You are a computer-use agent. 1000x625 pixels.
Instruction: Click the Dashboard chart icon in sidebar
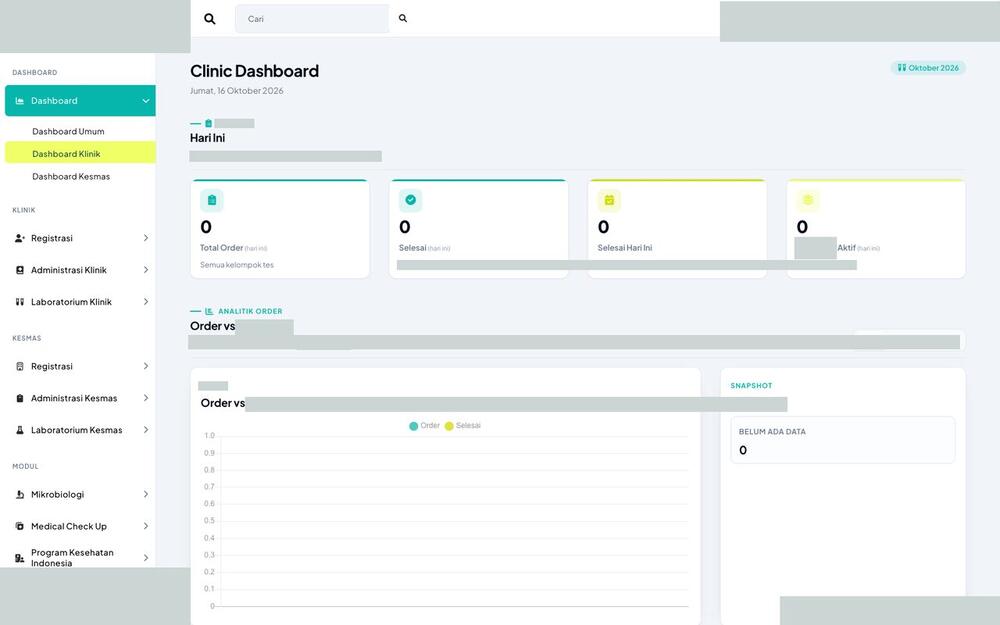coord(20,101)
